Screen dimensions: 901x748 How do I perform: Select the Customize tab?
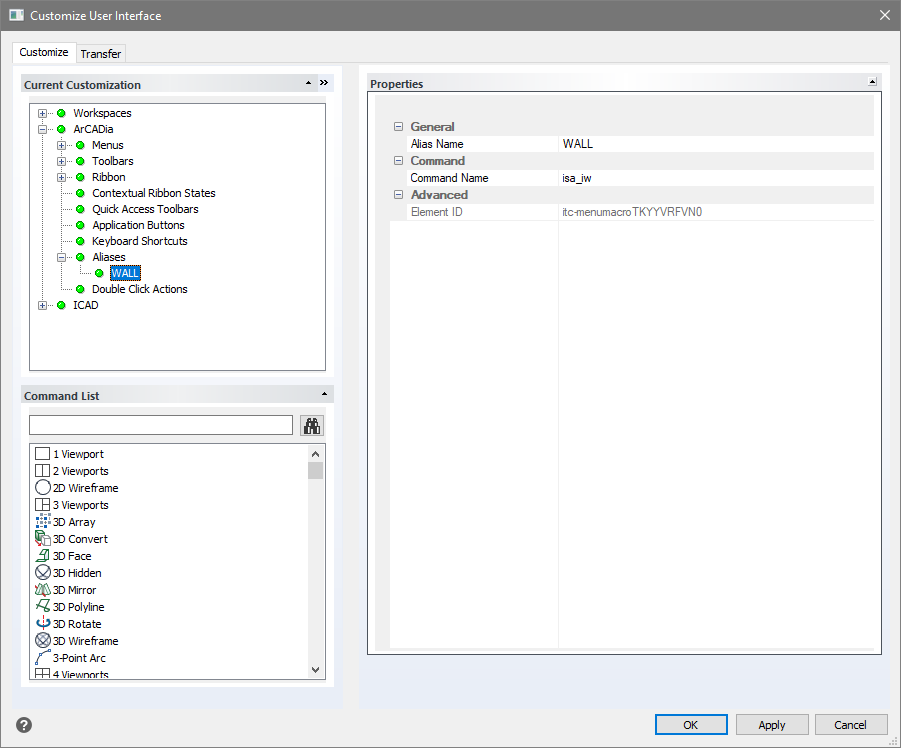point(44,52)
